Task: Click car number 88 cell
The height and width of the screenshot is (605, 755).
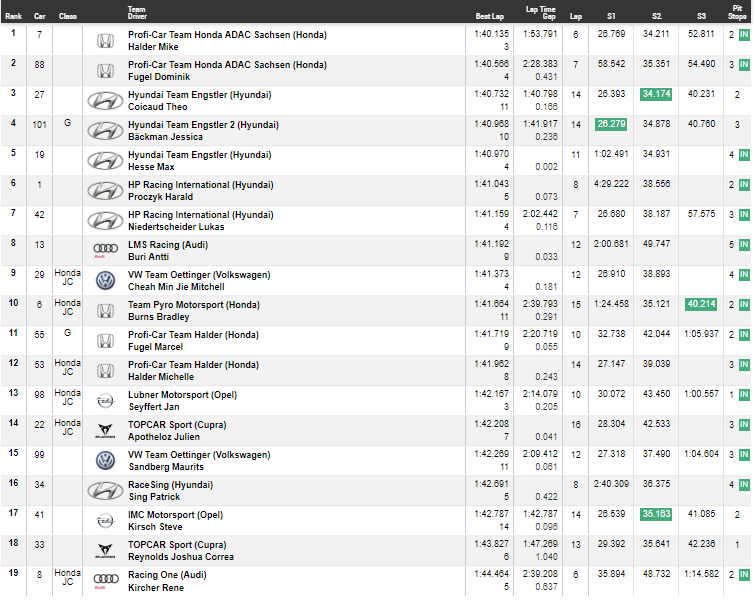Action: coord(39,65)
